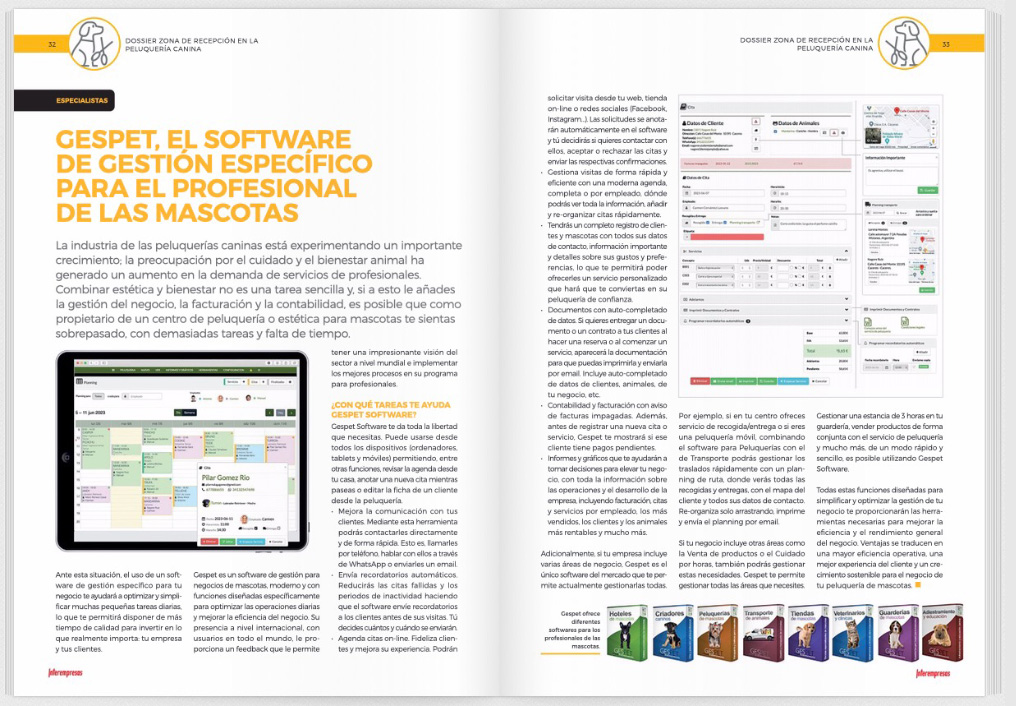Viewport: 1016px width, 706px height.
Task: Click the "5 – 11 jun 2023" date range
Action: coord(91,413)
